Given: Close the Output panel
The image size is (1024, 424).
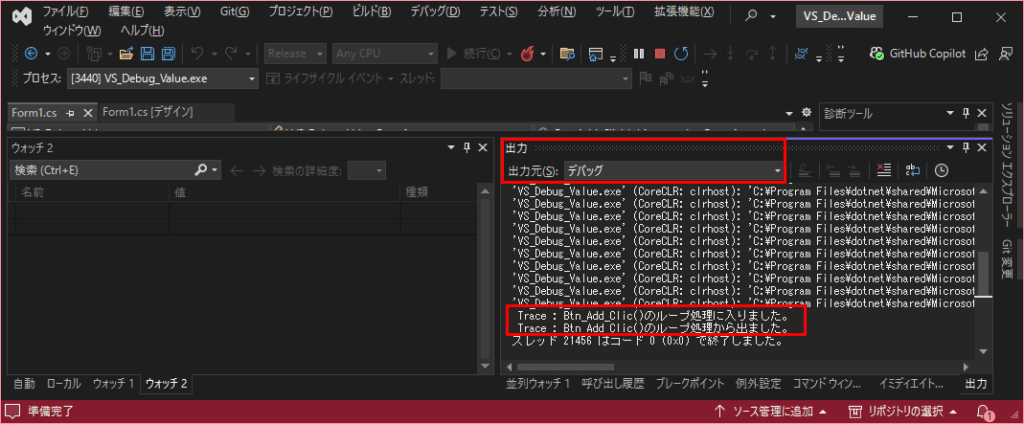Looking at the screenshot, I should [x=981, y=148].
